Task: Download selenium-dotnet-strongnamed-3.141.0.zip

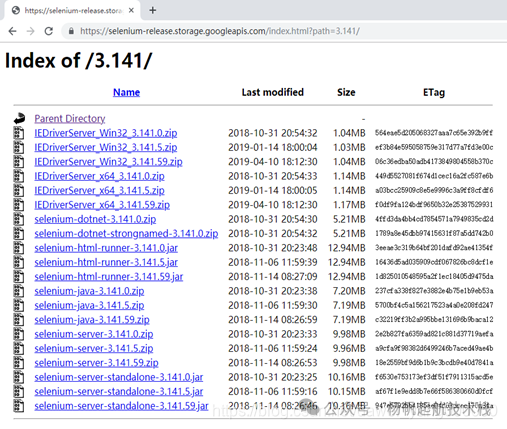Action: point(126,234)
